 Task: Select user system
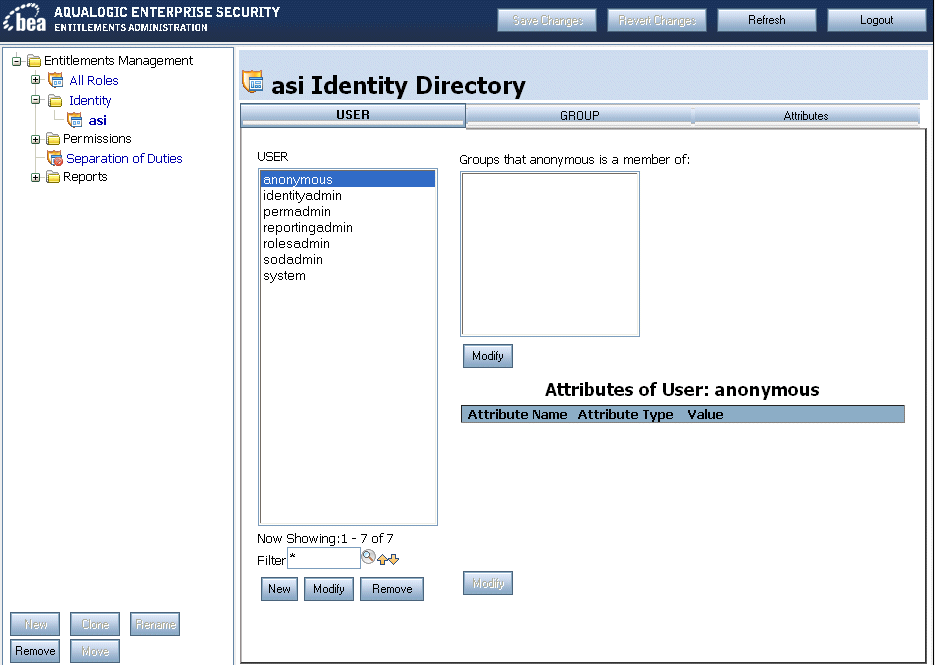(348, 276)
